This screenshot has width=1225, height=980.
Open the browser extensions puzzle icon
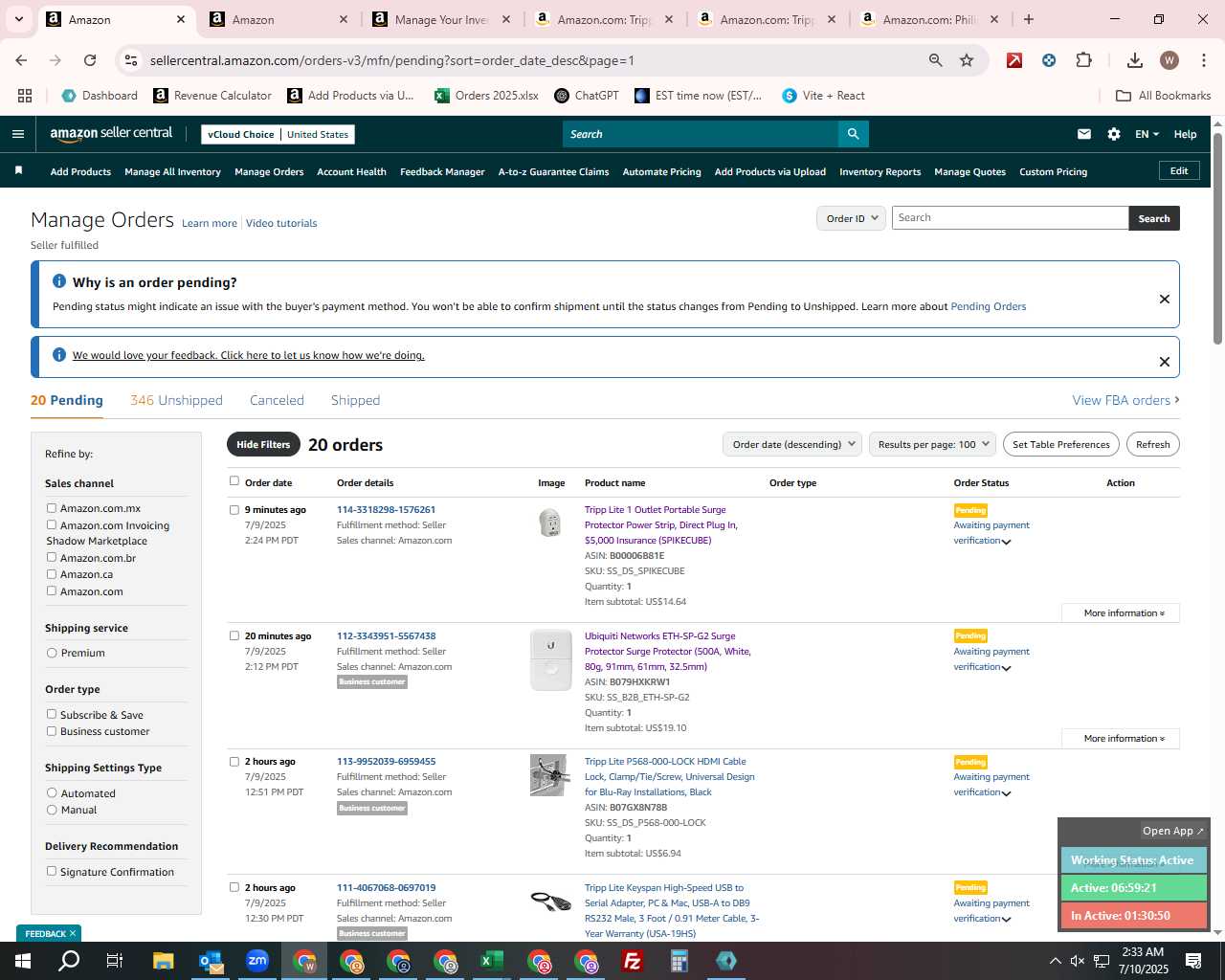pyautogui.click(x=1083, y=60)
